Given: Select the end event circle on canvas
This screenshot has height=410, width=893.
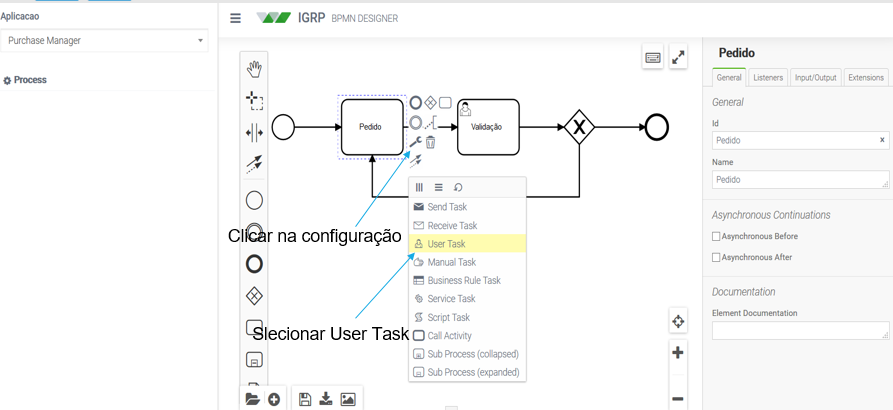Looking at the screenshot, I should click(657, 127).
